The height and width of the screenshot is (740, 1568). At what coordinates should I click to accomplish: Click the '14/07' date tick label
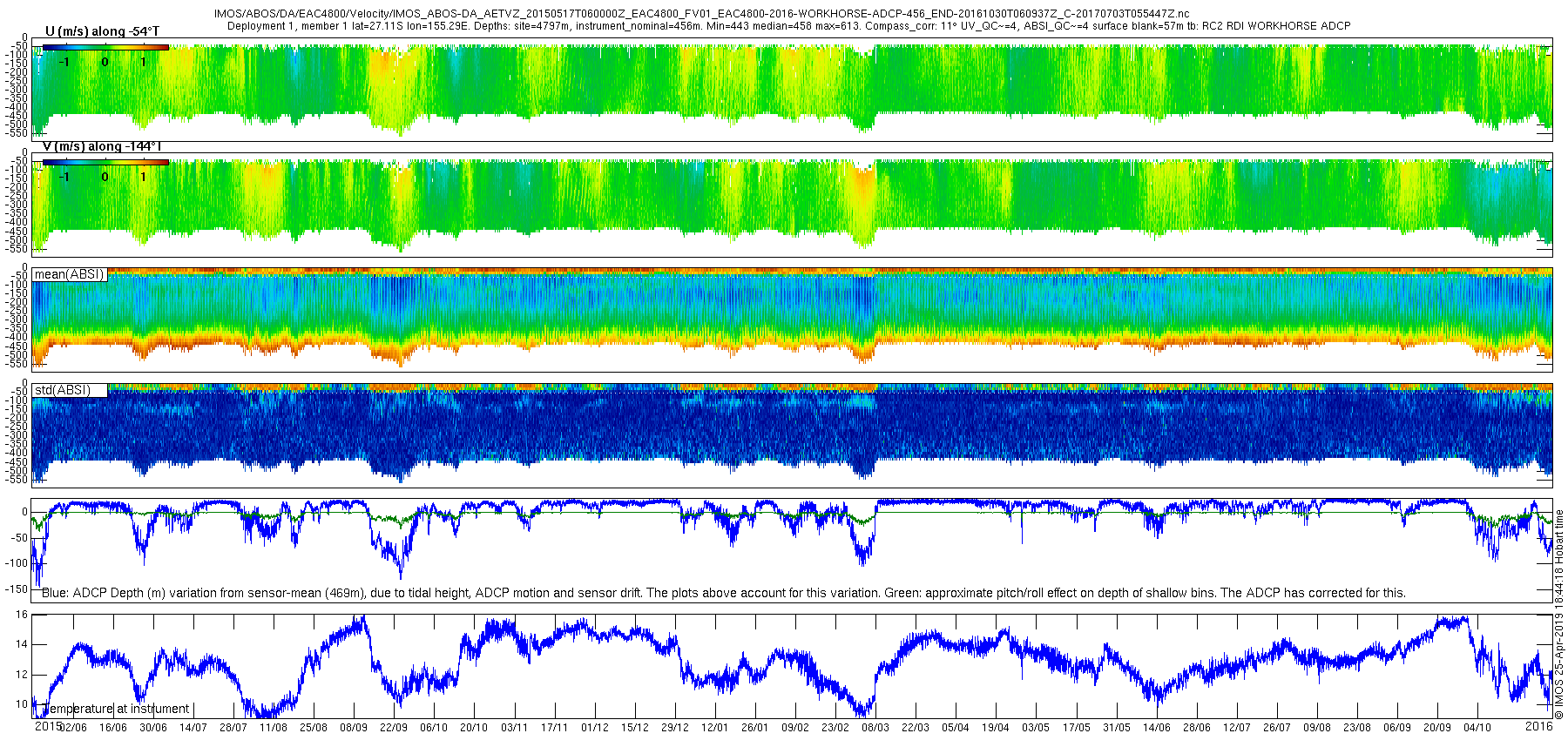(193, 728)
